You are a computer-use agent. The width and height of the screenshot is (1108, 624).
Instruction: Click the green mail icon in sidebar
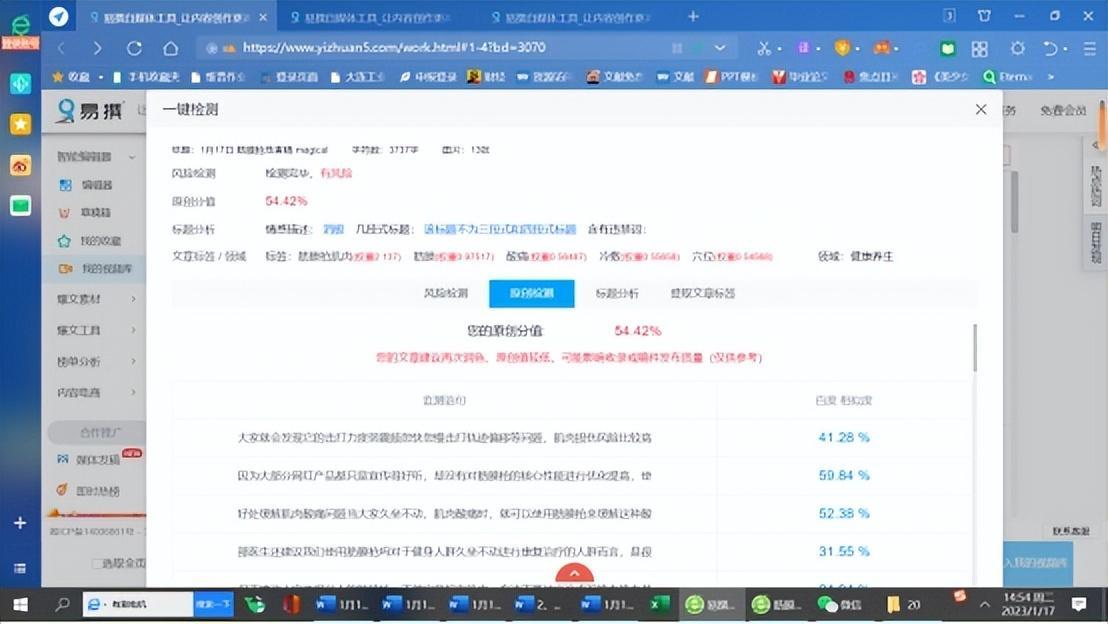tap(20, 206)
